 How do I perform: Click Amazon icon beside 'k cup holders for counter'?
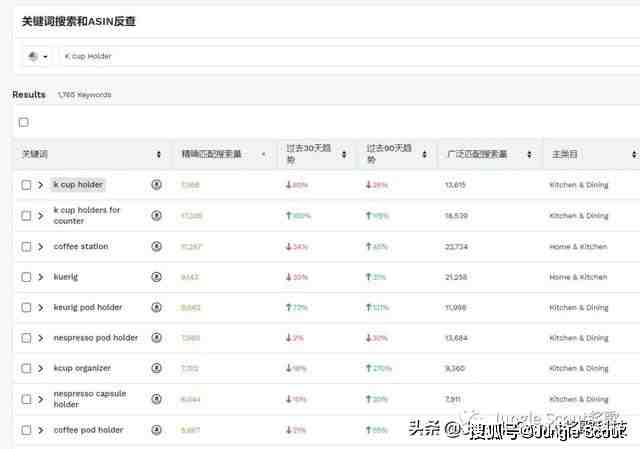(x=156, y=215)
